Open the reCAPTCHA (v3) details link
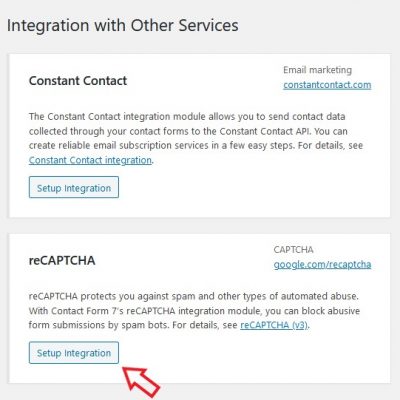Viewport: 400px width, 400px height. (274, 325)
